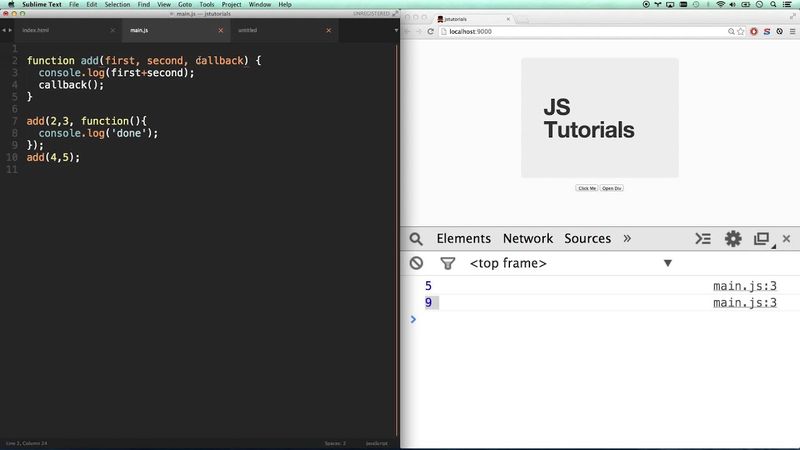
Task: Click the Click Me button on the page
Action: (587, 188)
